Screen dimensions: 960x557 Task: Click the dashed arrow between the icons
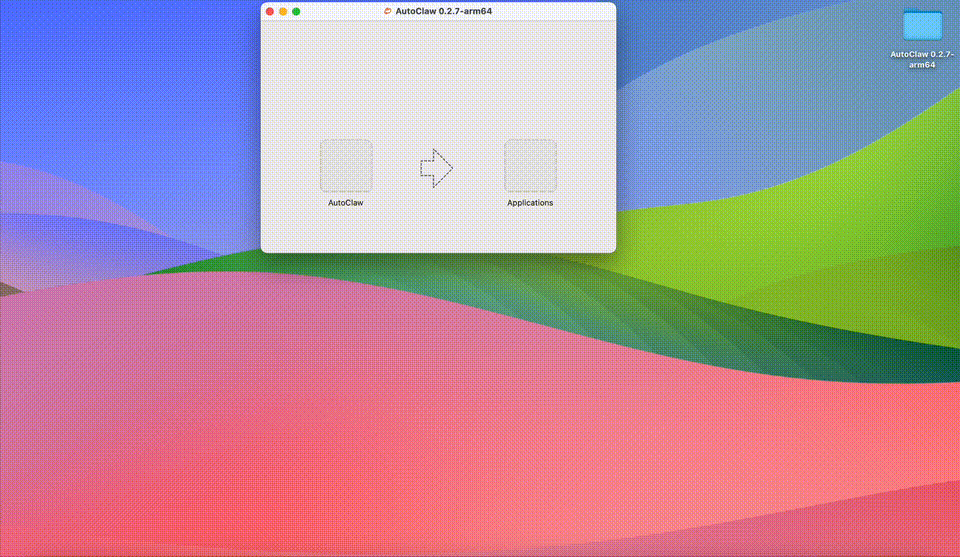[436, 168]
